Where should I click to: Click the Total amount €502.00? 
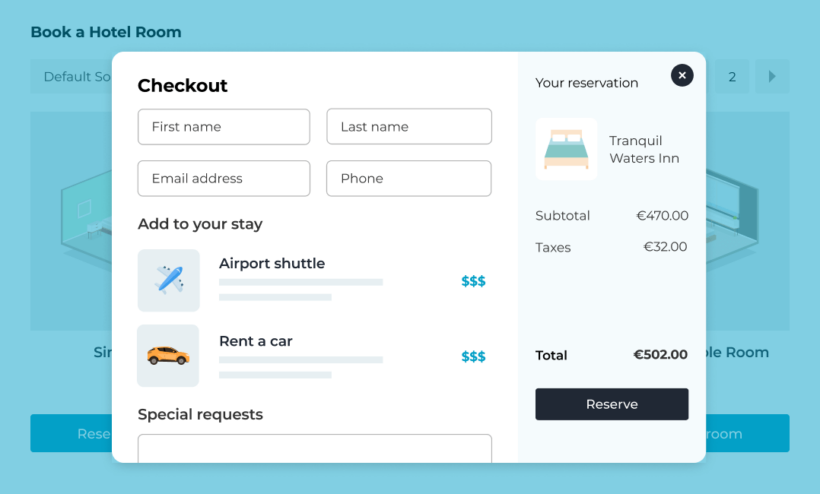660,355
